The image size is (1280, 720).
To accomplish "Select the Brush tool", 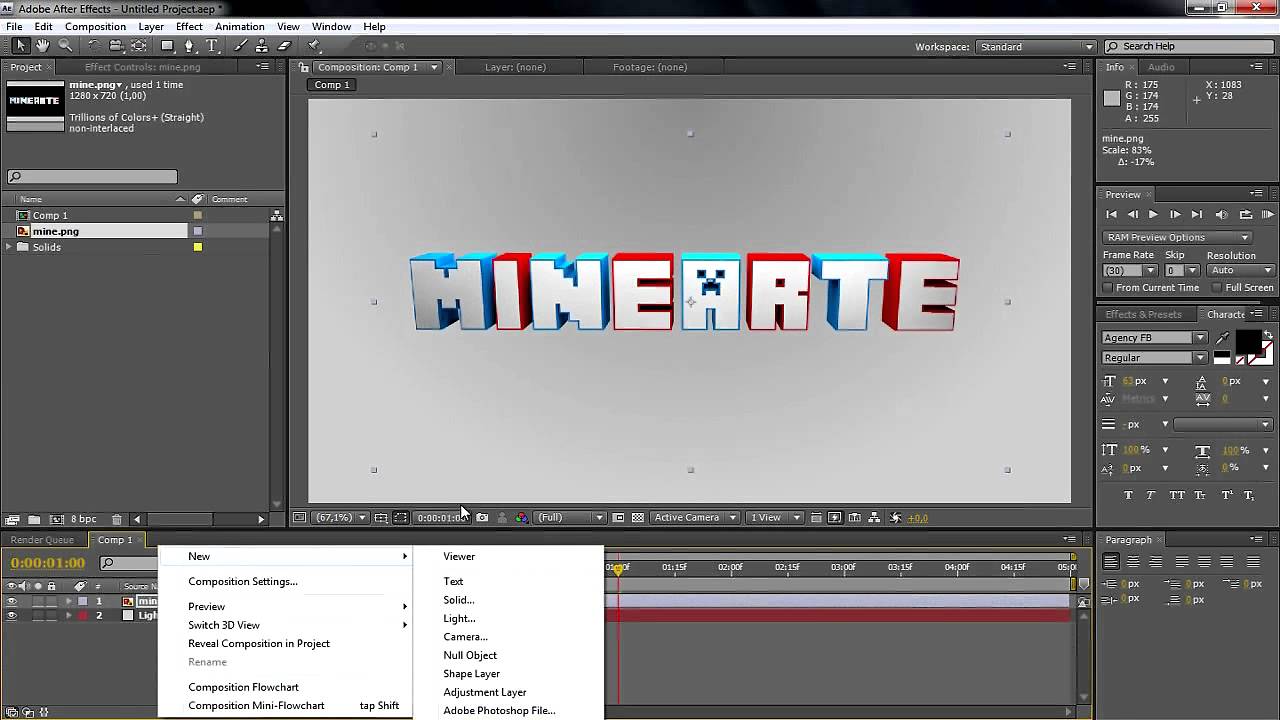I will [x=240, y=46].
